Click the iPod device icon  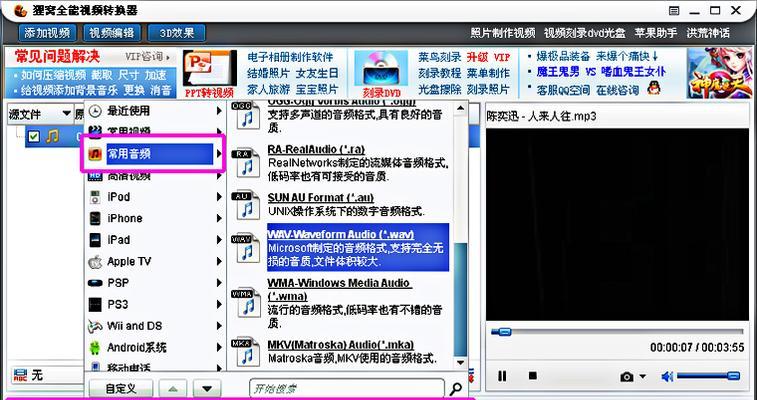95,197
